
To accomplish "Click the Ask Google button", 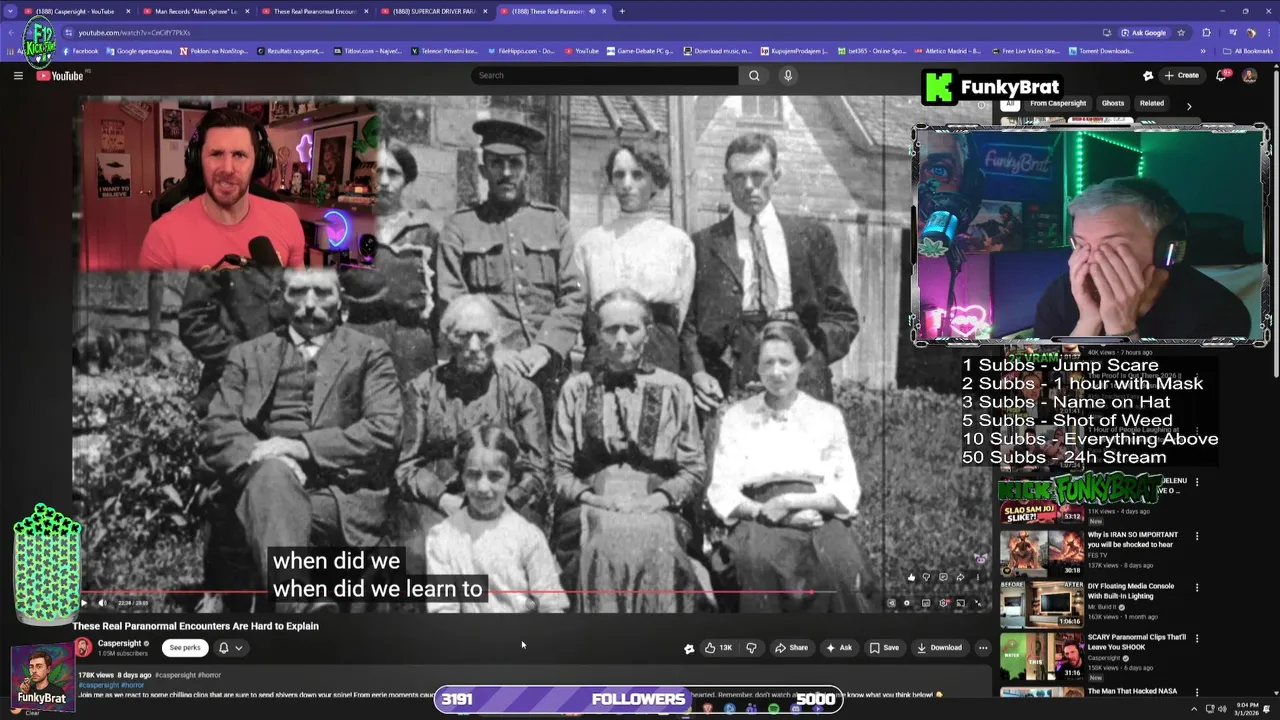I will point(1143,32).
